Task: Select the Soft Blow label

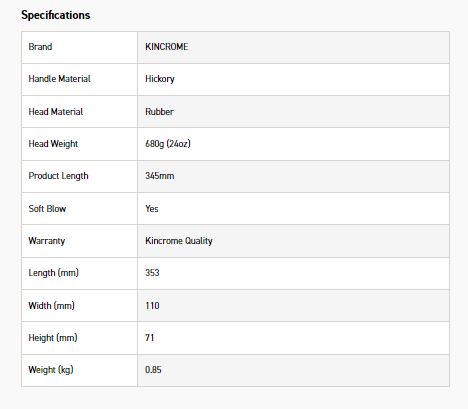Action: (47, 209)
